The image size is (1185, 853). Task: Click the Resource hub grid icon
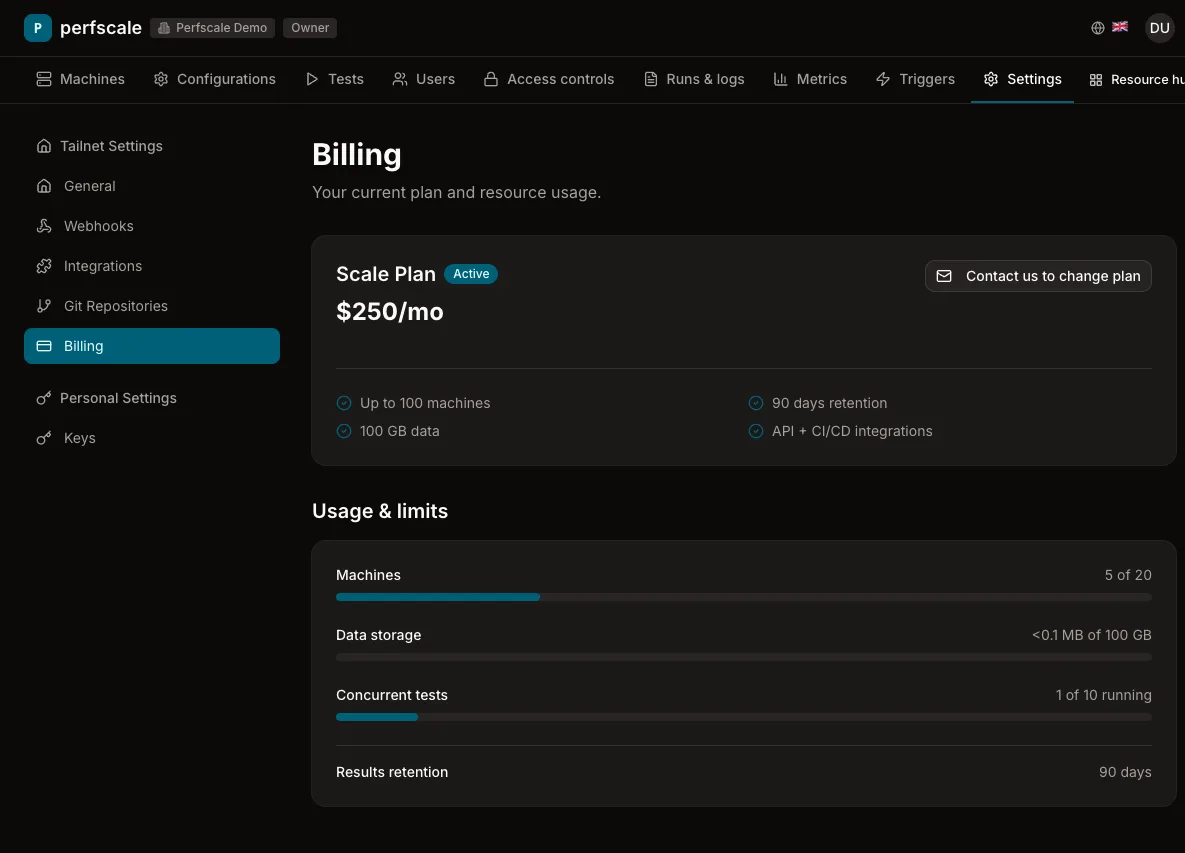click(1096, 80)
